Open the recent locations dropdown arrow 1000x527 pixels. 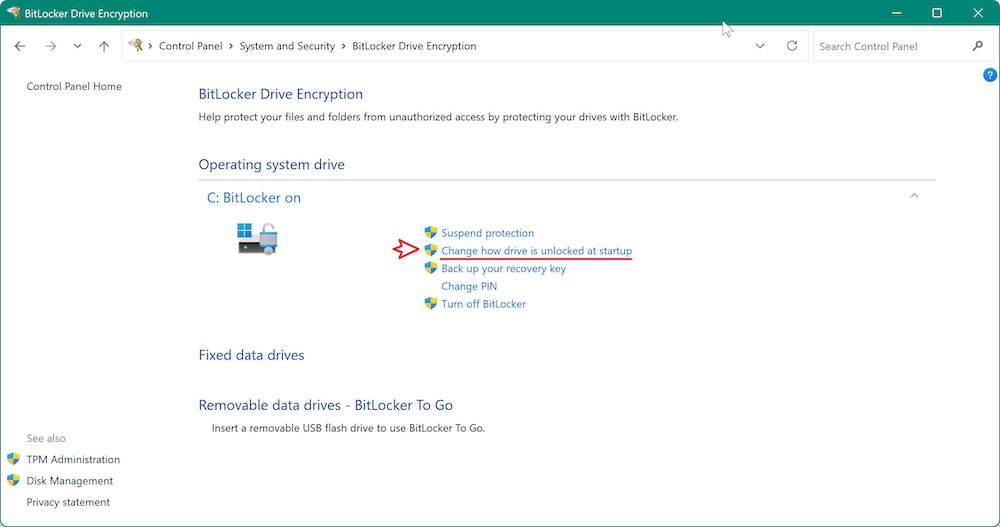pyautogui.click(x=77, y=46)
